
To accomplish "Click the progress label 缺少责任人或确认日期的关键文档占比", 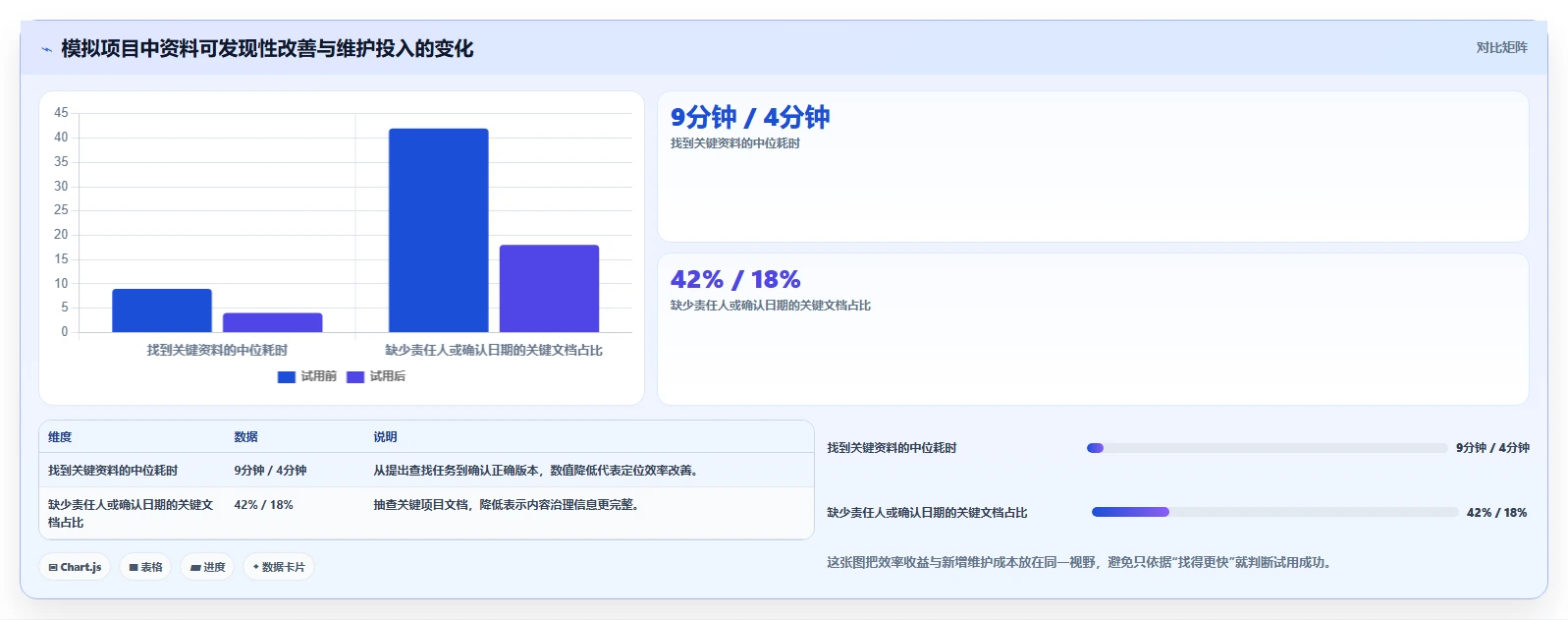I will [927, 513].
